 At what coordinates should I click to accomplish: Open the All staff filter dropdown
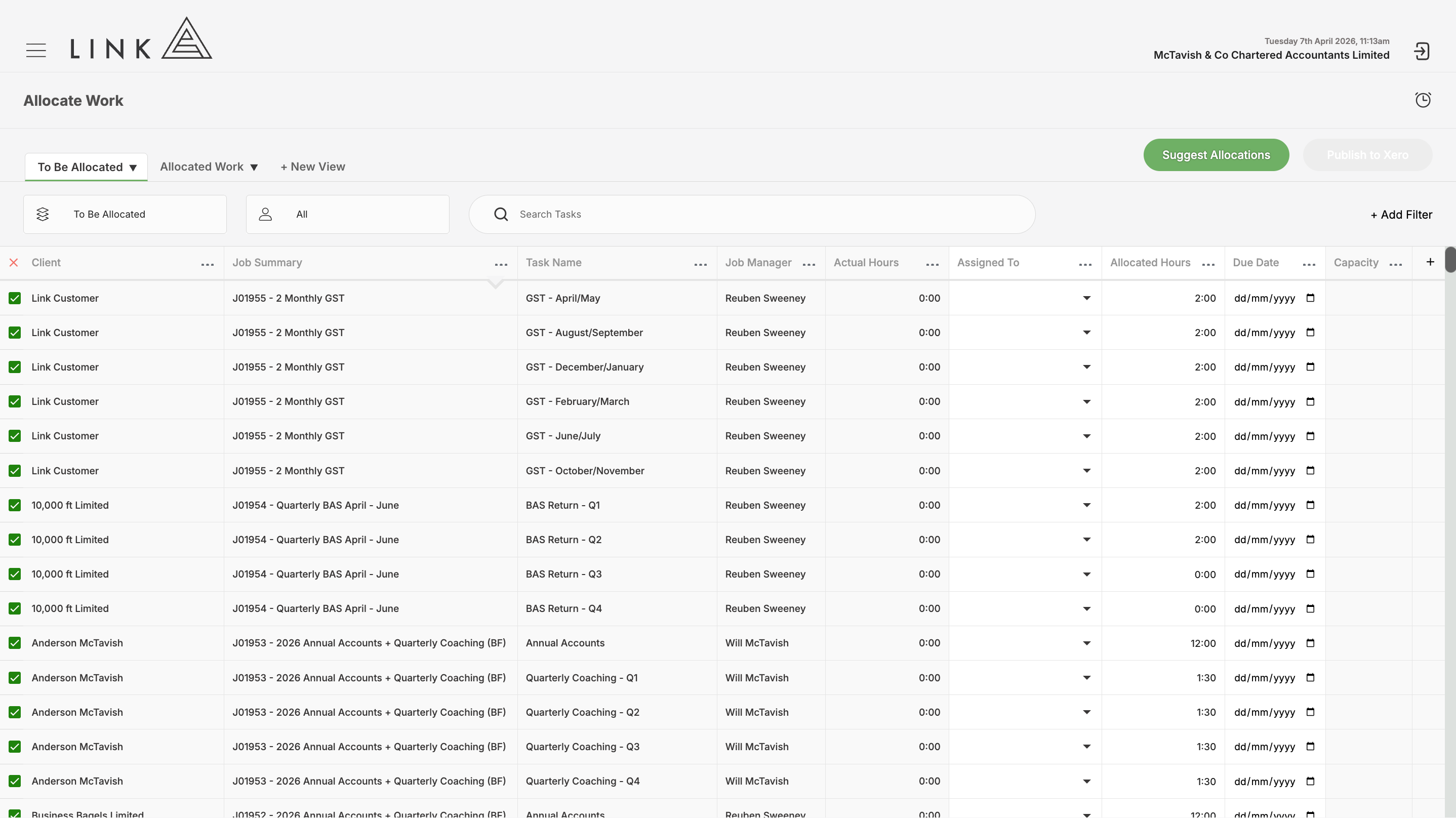point(348,214)
